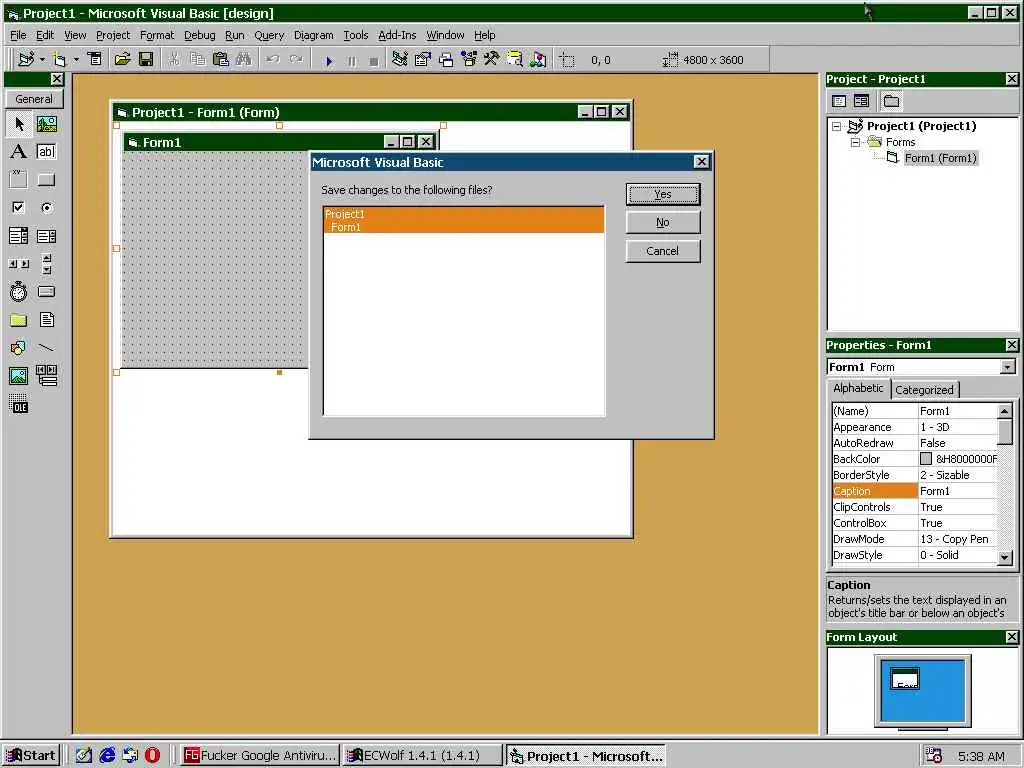Open the Add Form dropdown arrow in toolbar
Viewport: 1024px width, 768px height.
click(76, 59)
